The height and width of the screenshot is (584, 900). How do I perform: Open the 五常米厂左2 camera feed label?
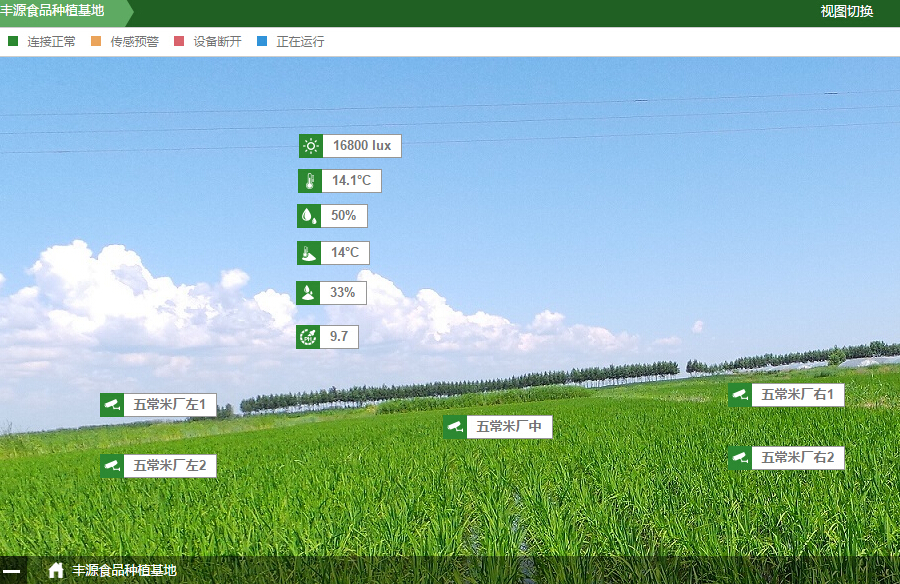[x=169, y=465]
